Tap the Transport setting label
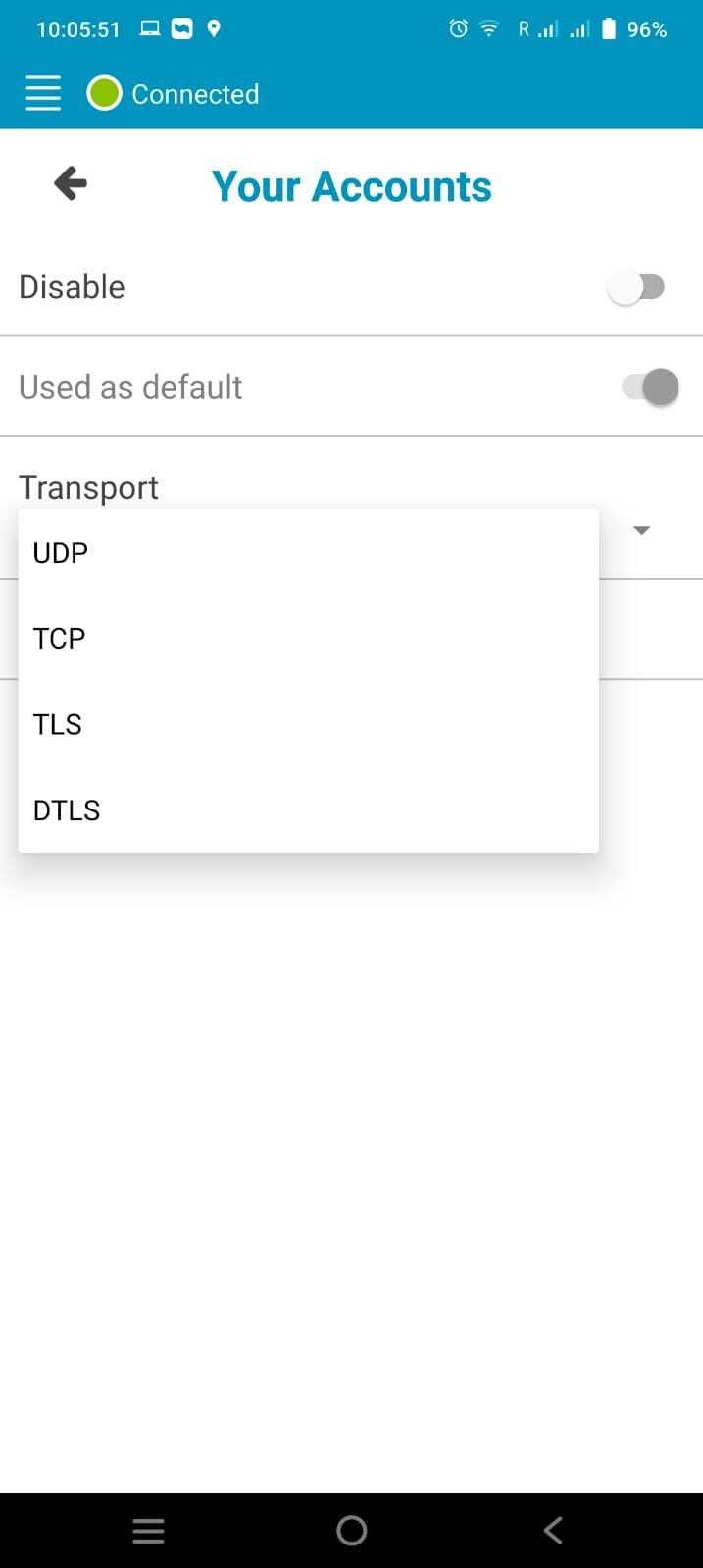Viewport: 703px width, 1568px height. tap(88, 487)
